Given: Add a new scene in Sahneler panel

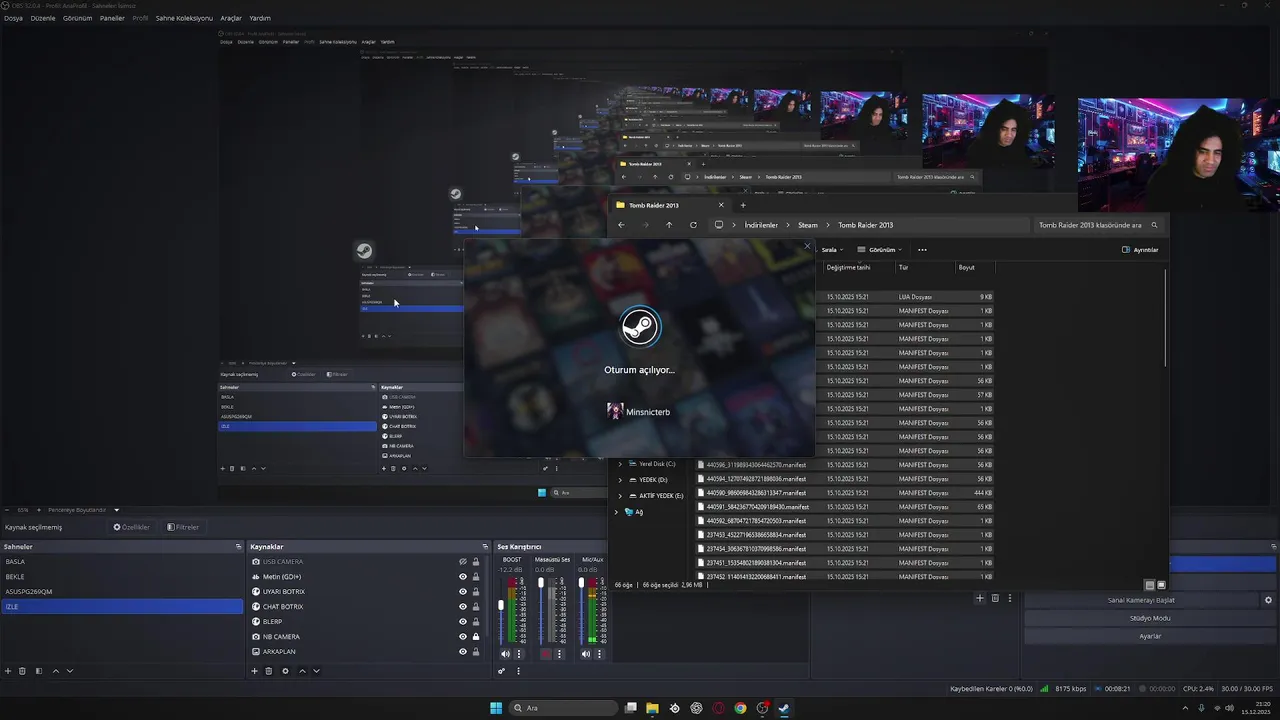Looking at the screenshot, I should 8,671.
